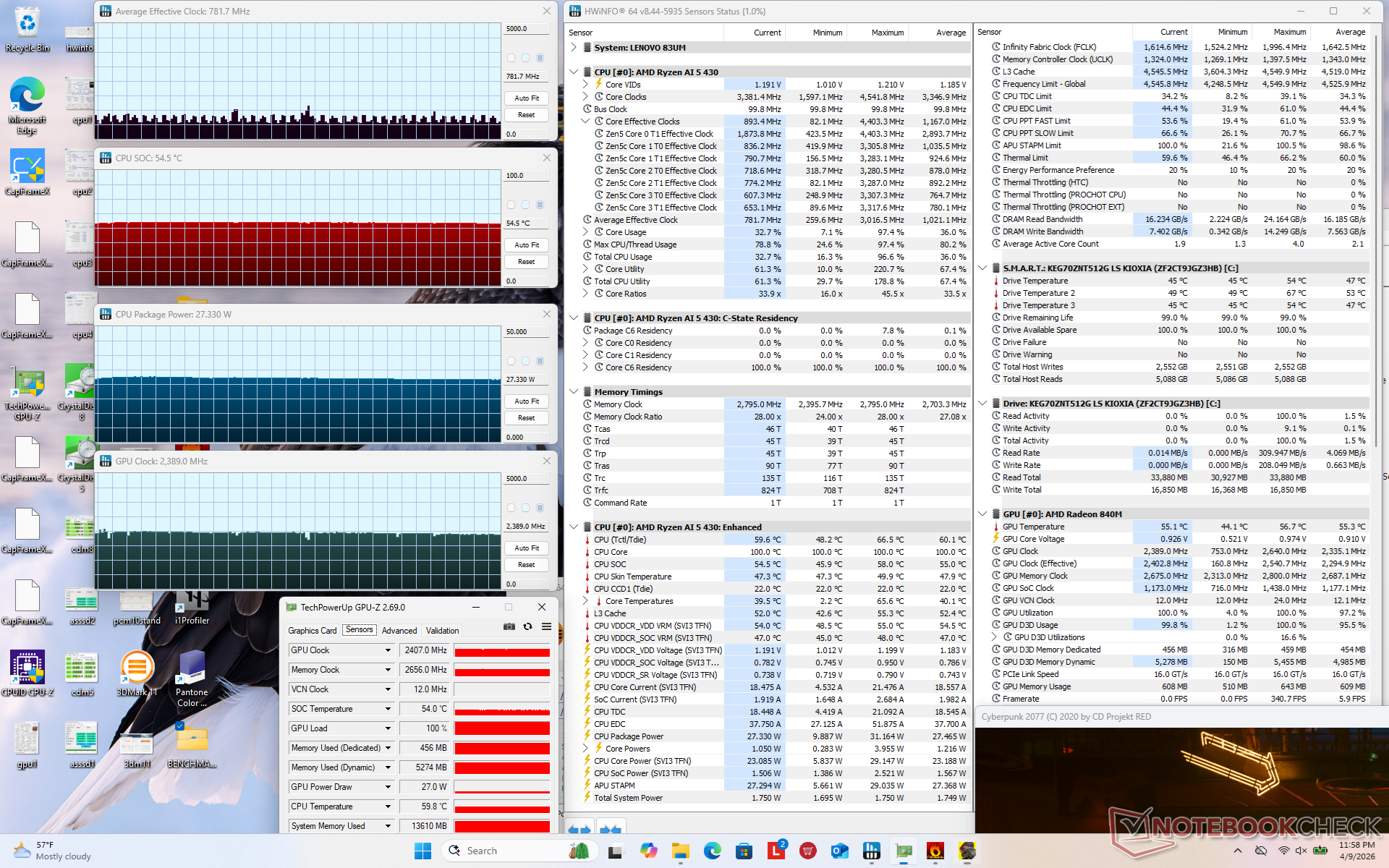Viewport: 1389px width, 868px height.
Task: Click maximum value field 50.000 in CPU Package Power graph
Action: click(526, 332)
